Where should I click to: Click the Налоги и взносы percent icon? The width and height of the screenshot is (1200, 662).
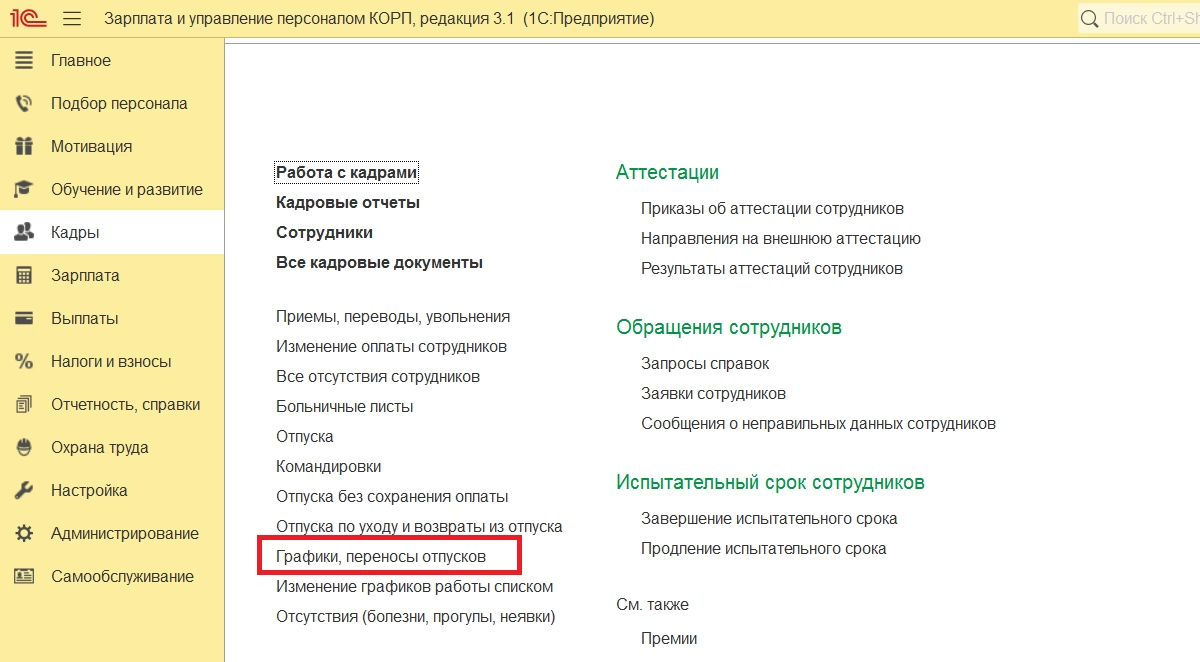click(24, 362)
